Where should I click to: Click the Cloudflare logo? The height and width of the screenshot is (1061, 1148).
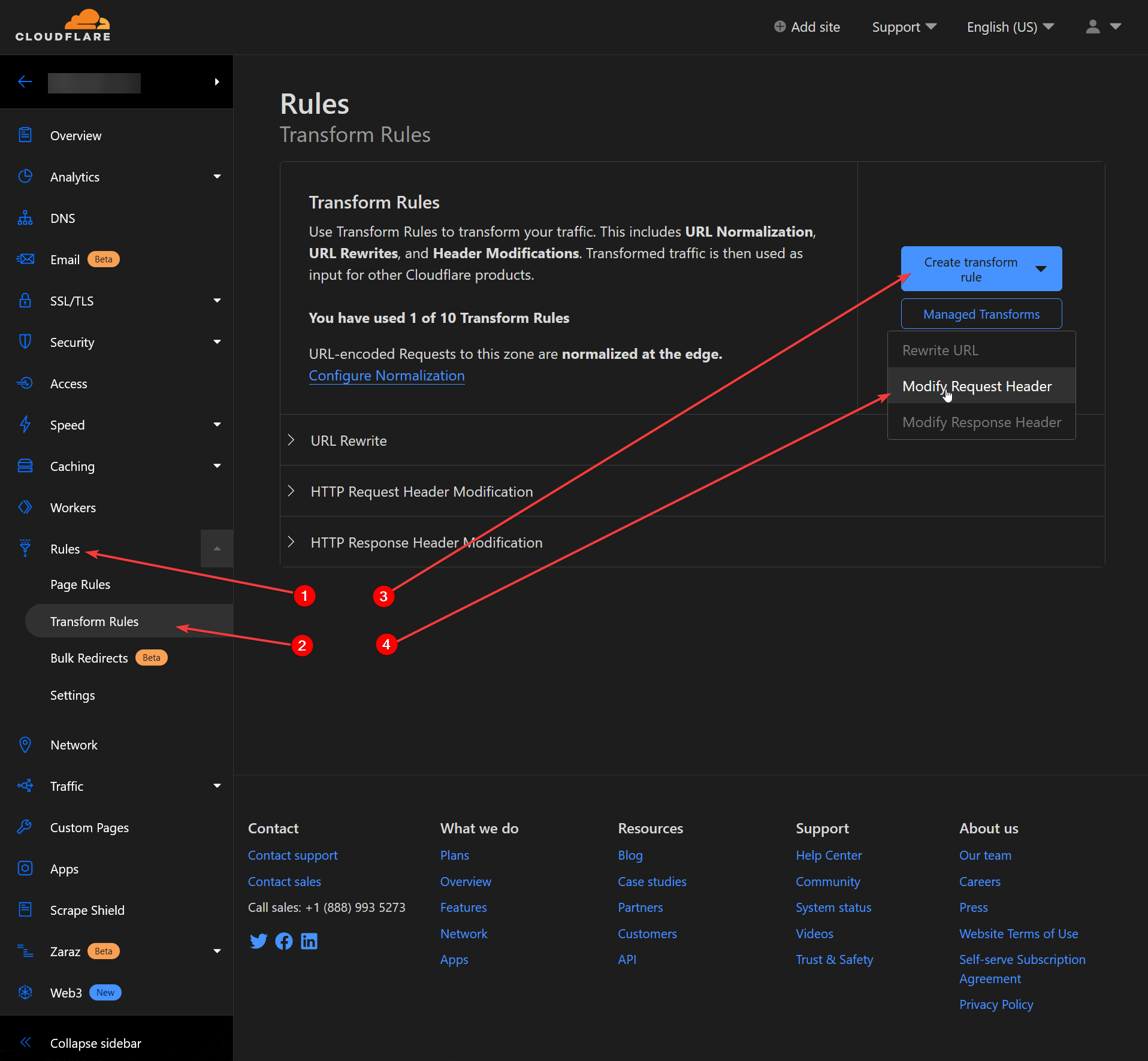click(x=63, y=26)
